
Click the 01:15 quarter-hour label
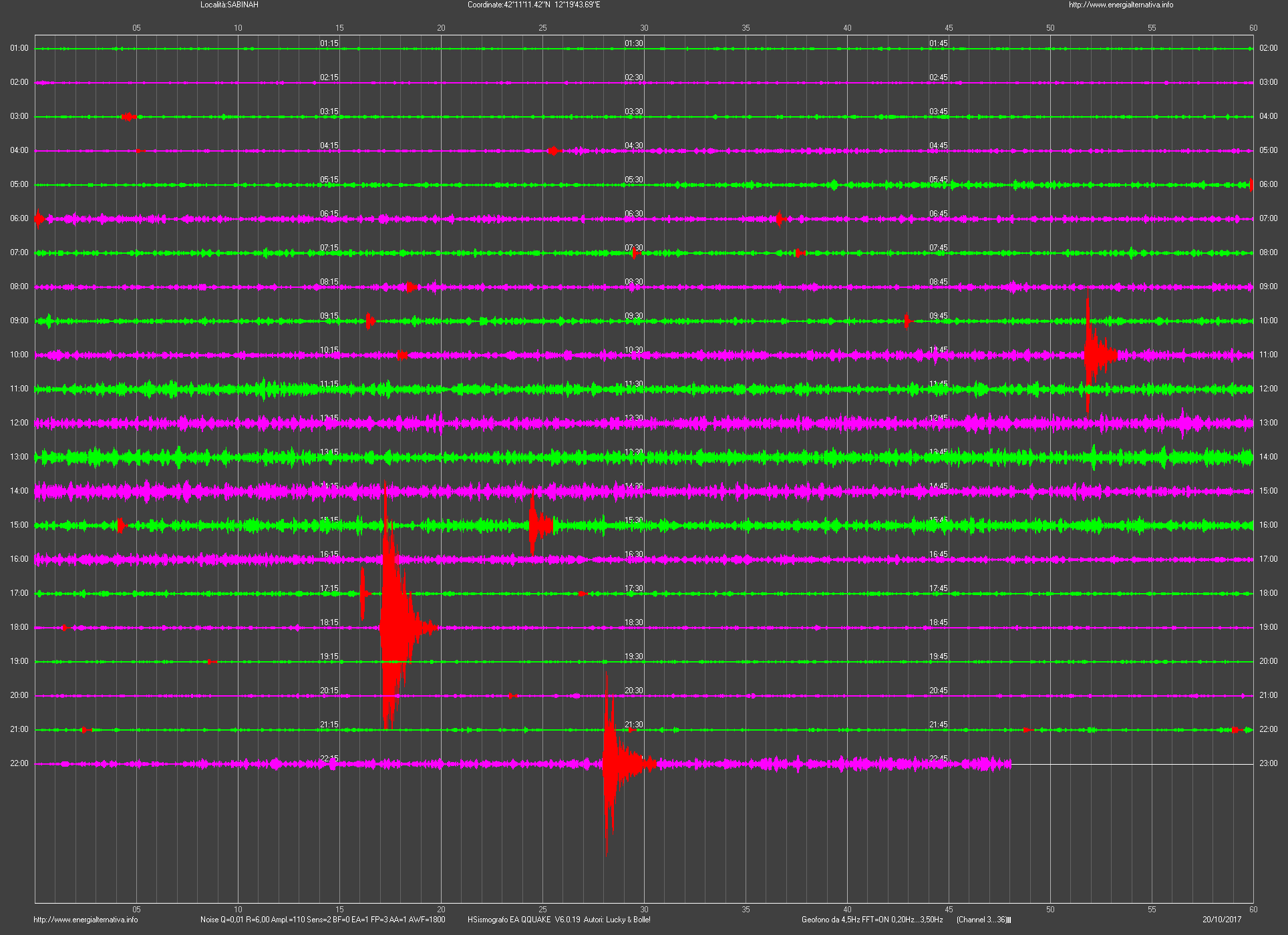329,43
